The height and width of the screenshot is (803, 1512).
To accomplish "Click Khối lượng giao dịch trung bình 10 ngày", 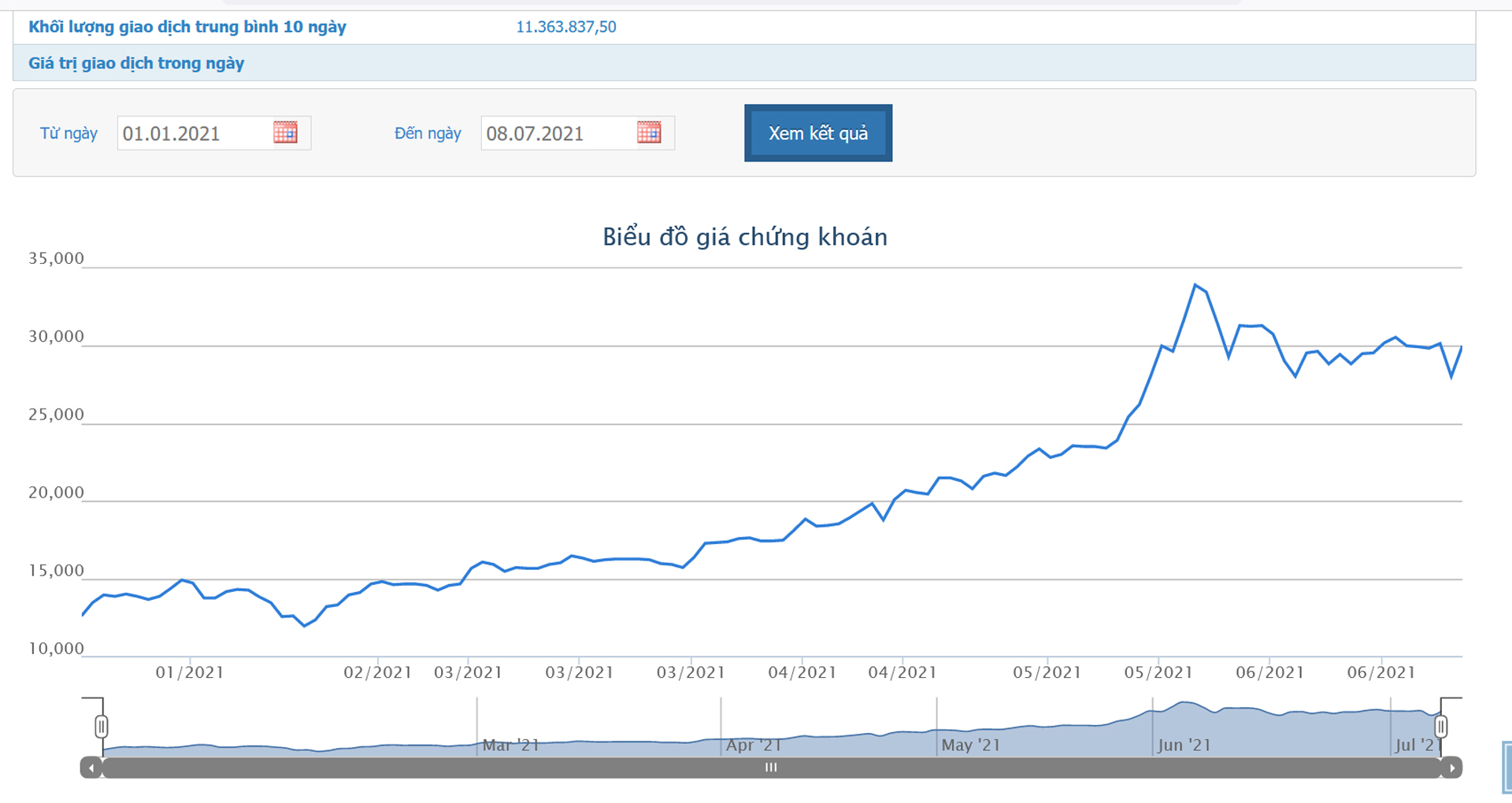I will (x=187, y=27).
